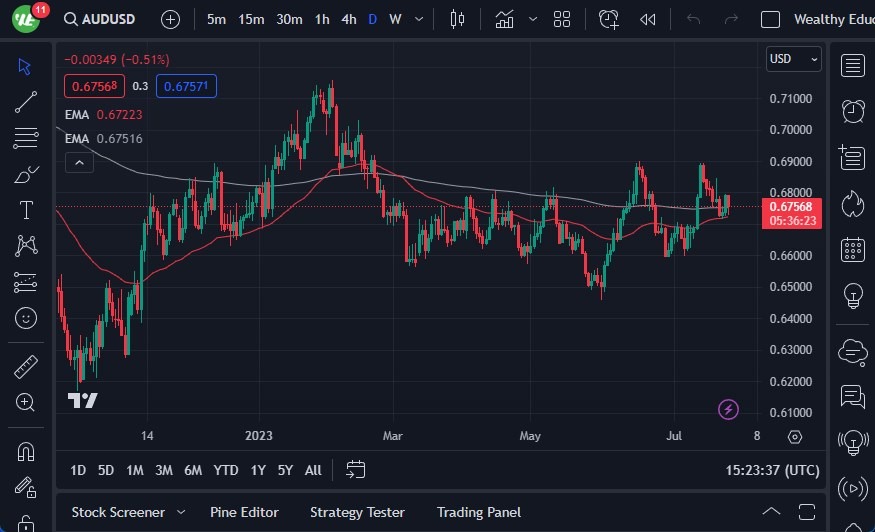875x532 pixels.
Task: Expand the timeframe list chevron after W
Action: (418, 19)
